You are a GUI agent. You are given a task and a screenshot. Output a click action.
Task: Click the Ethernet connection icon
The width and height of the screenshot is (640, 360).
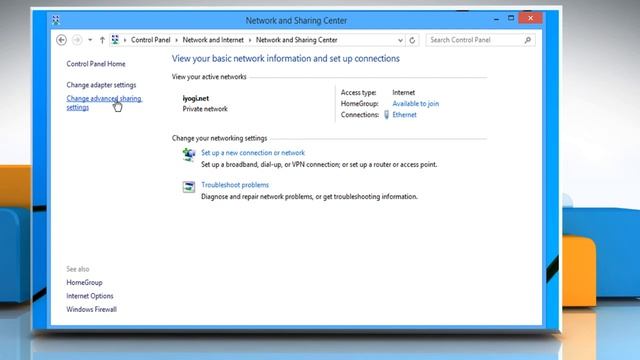(386, 115)
